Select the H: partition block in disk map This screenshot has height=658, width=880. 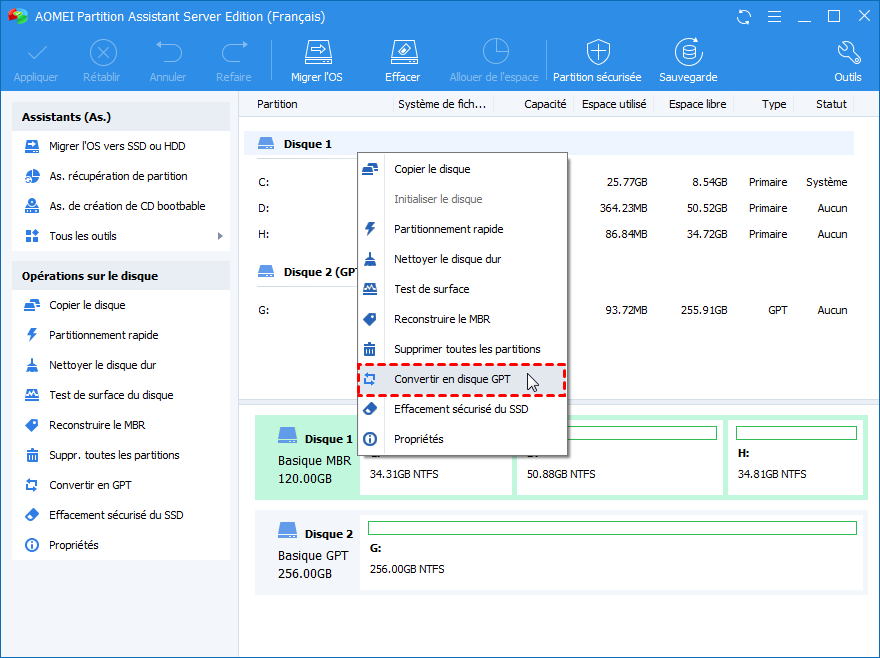pos(796,457)
